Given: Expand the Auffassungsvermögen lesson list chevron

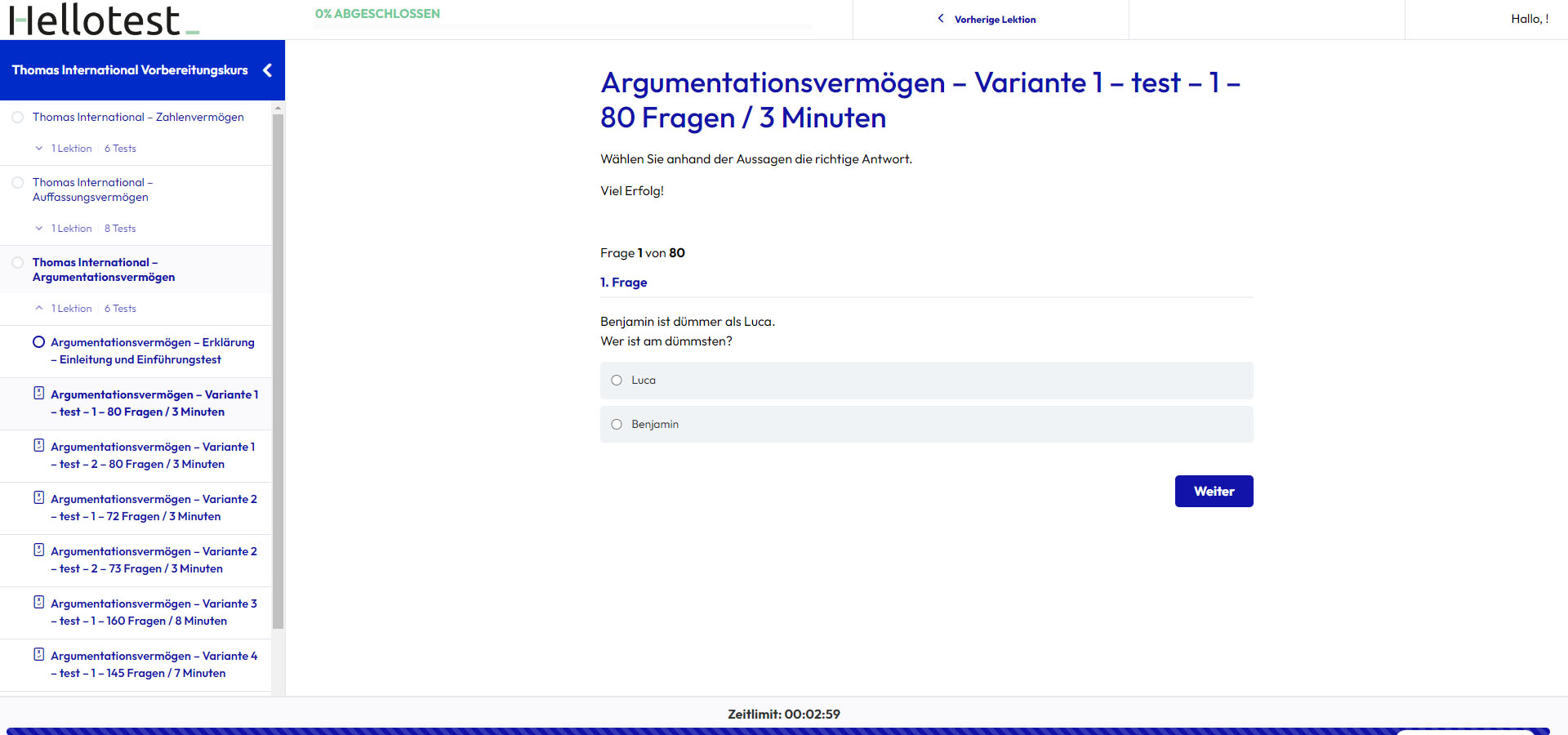Looking at the screenshot, I should 38,229.
